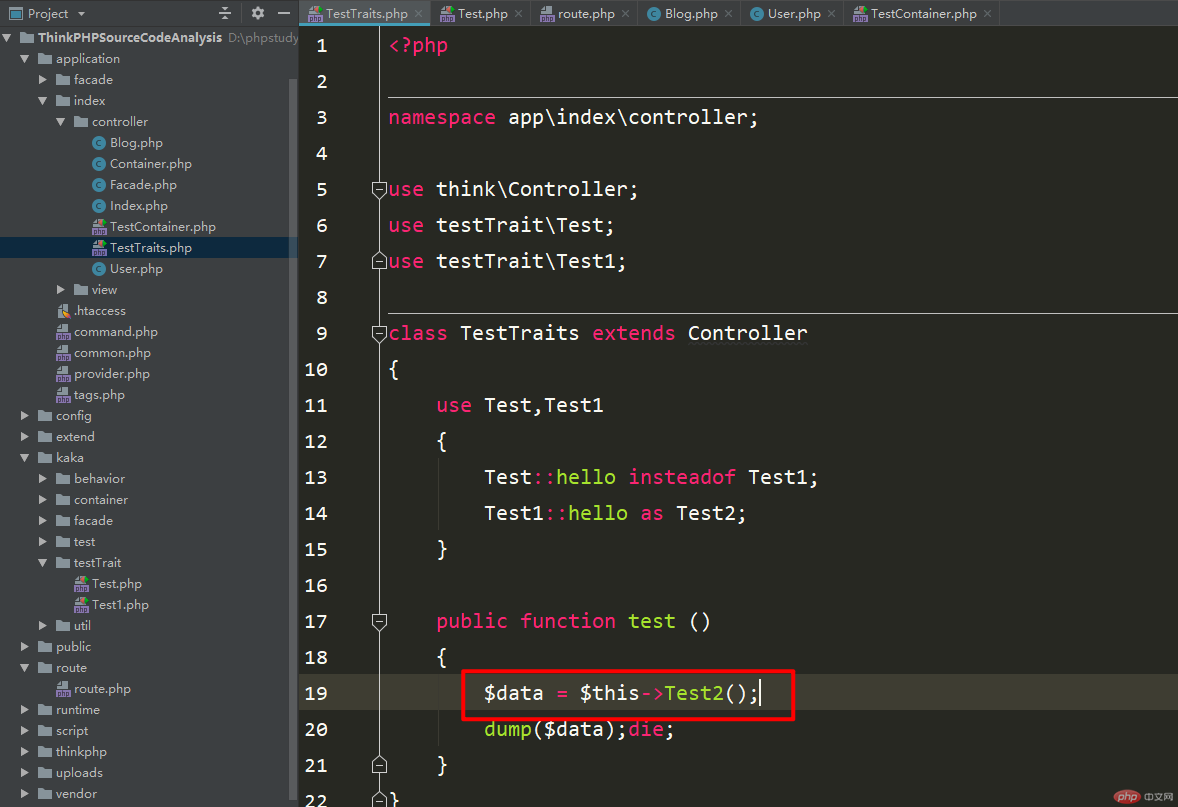The image size is (1178, 807).
Task: Expand the container folder
Action: pyautogui.click(x=43, y=500)
